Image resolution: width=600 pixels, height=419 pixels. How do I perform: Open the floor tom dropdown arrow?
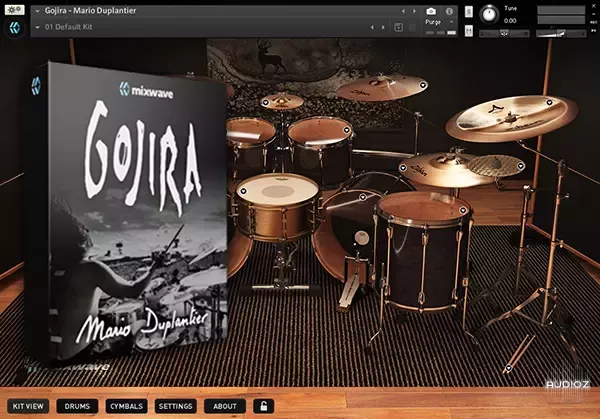pos(463,210)
